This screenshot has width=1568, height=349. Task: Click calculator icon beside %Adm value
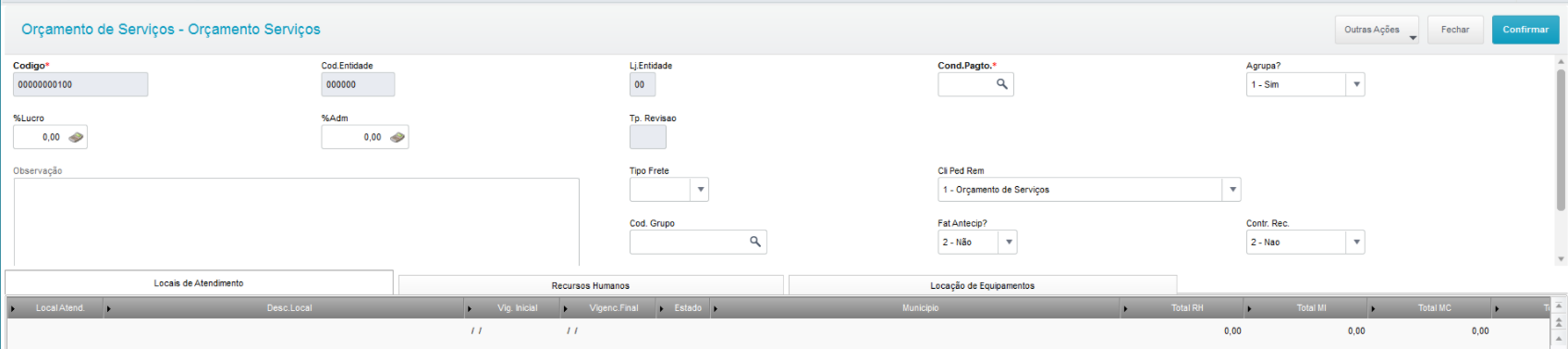[398, 137]
